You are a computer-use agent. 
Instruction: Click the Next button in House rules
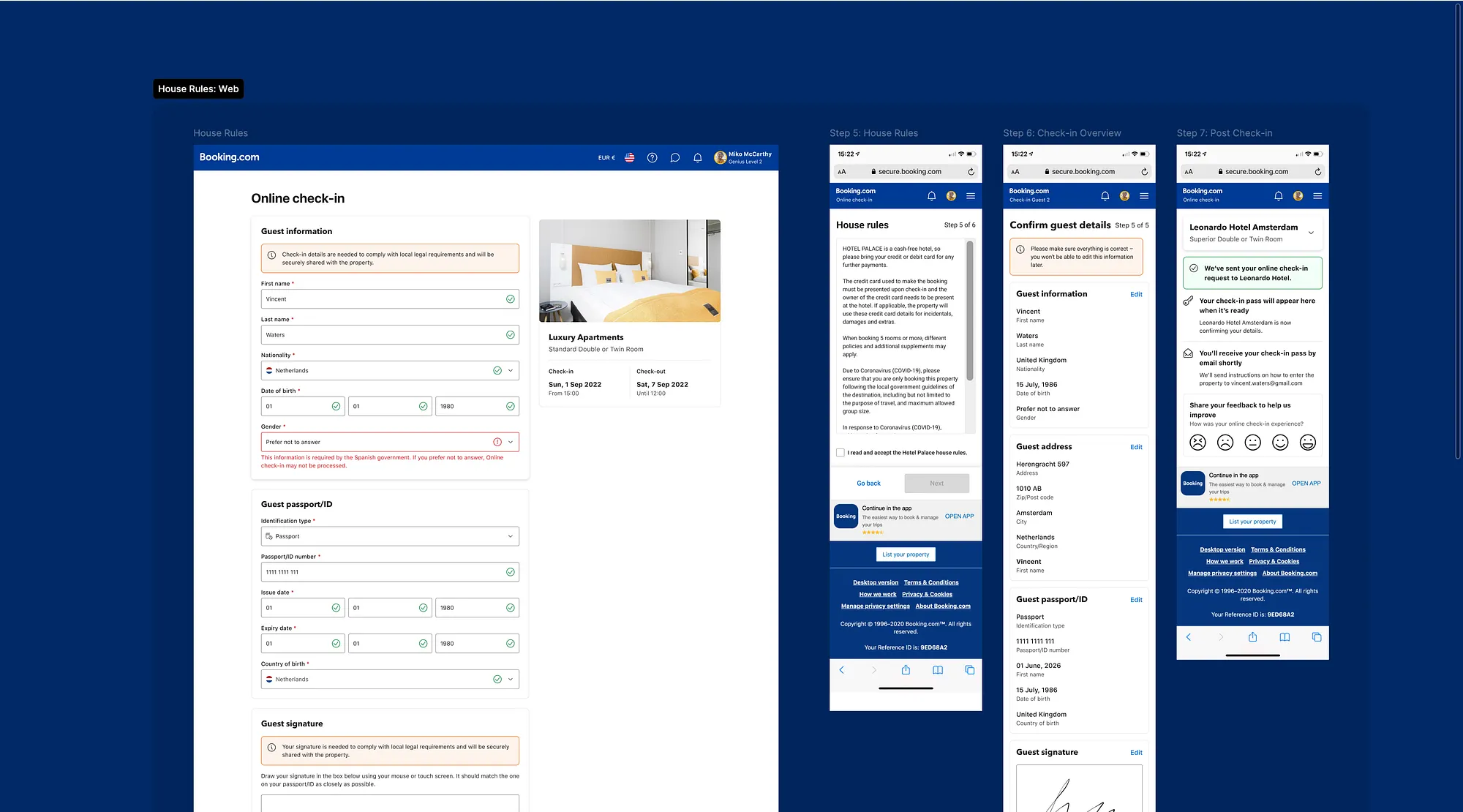[936, 483]
